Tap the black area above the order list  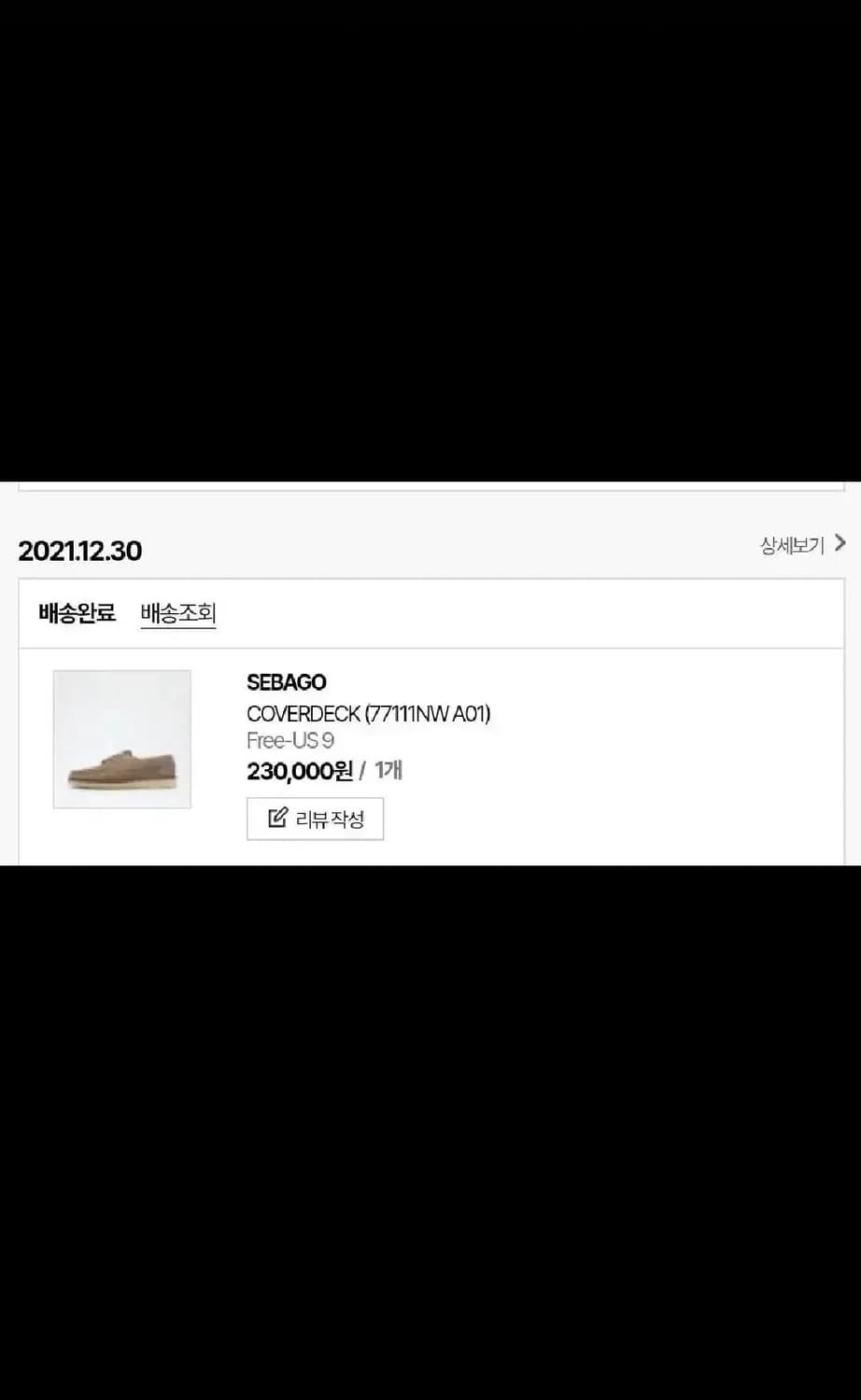430,241
